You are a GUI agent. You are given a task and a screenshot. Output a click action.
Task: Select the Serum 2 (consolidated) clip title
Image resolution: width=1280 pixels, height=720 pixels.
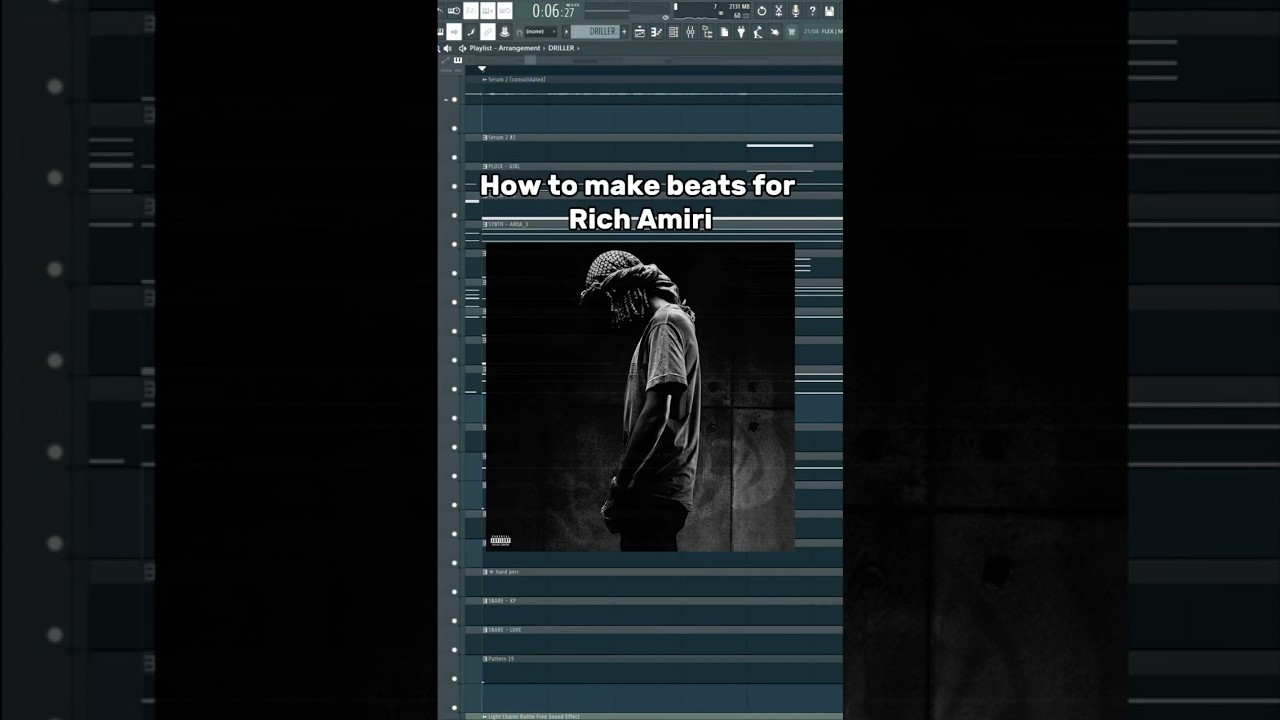(517, 79)
